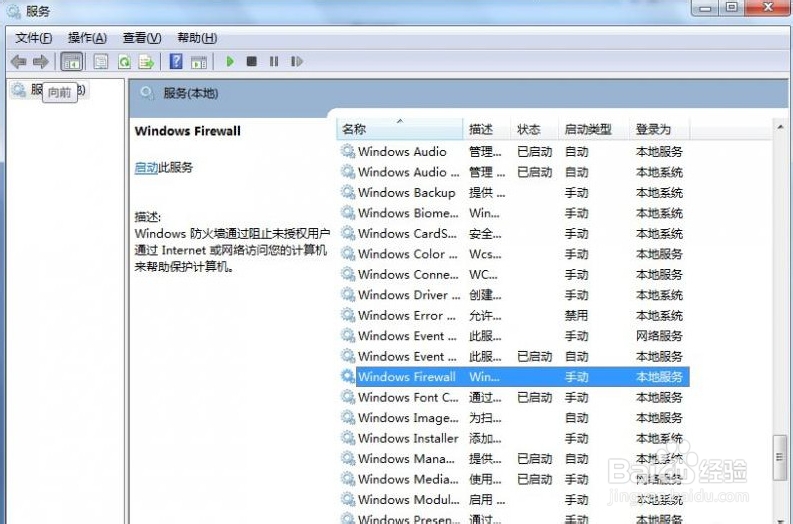The width and height of the screenshot is (793, 524).
Task: Stop the service with square icon
Action: (251, 61)
